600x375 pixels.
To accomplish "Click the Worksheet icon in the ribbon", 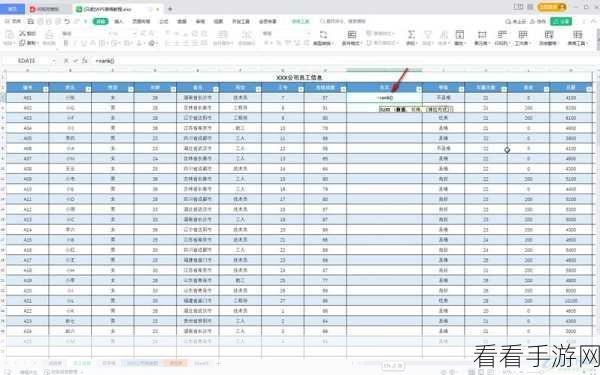I will (x=522, y=35).
